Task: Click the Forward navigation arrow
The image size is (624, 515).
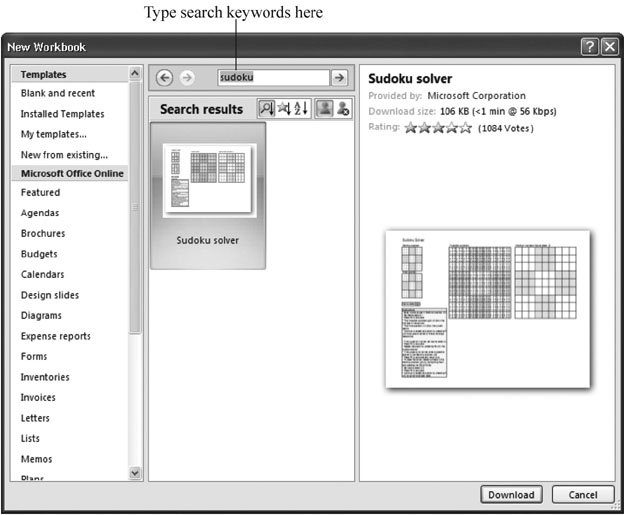Action: click(186, 78)
